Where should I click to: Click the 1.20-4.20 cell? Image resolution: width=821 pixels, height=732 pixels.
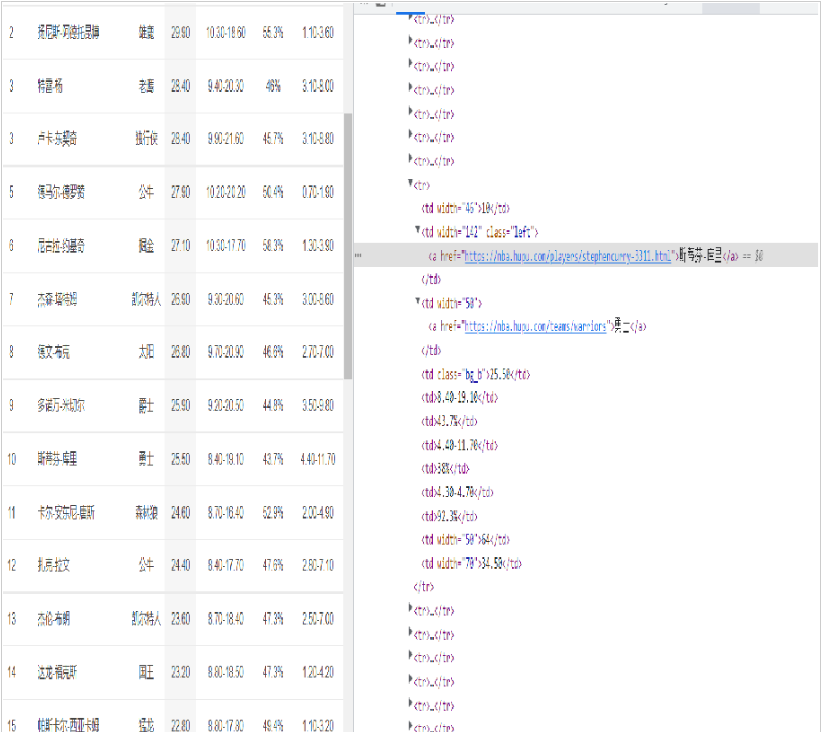click(x=318, y=672)
